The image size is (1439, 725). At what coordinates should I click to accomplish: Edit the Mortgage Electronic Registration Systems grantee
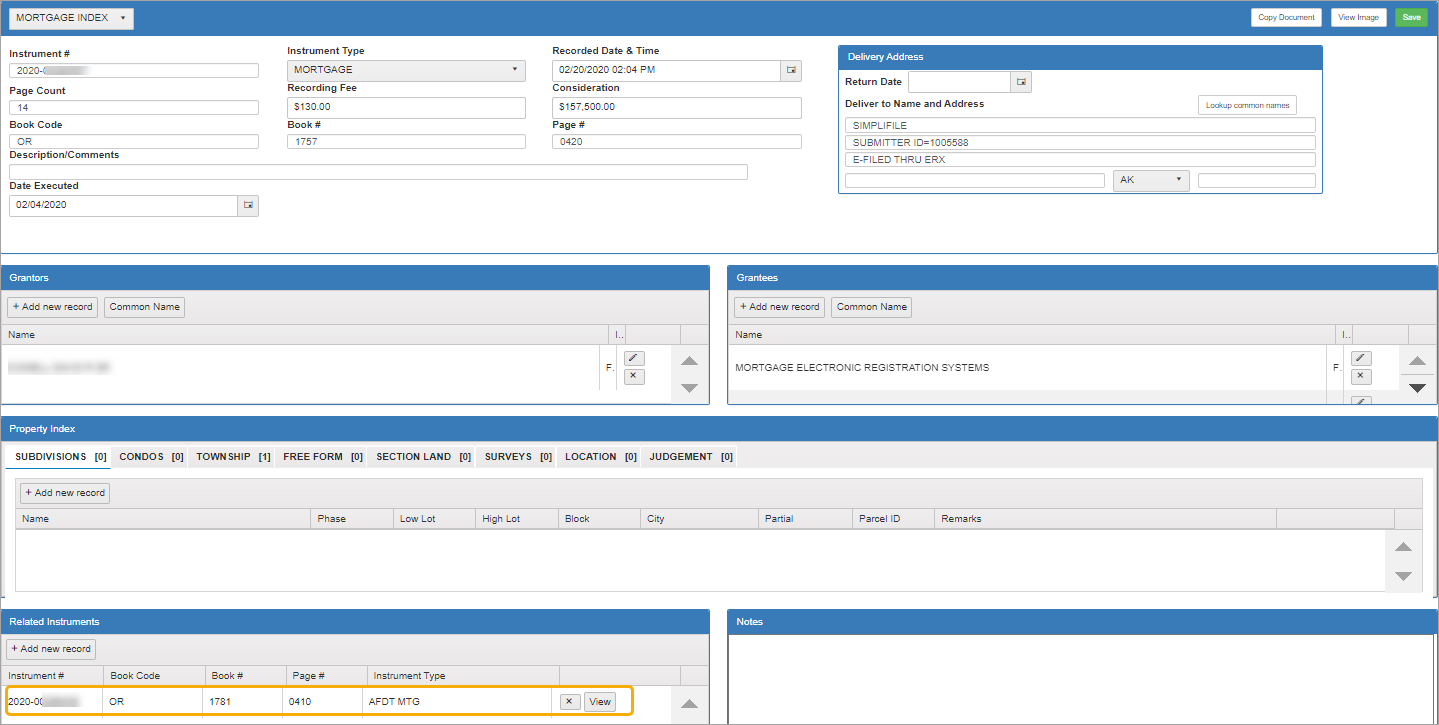[x=1360, y=358]
